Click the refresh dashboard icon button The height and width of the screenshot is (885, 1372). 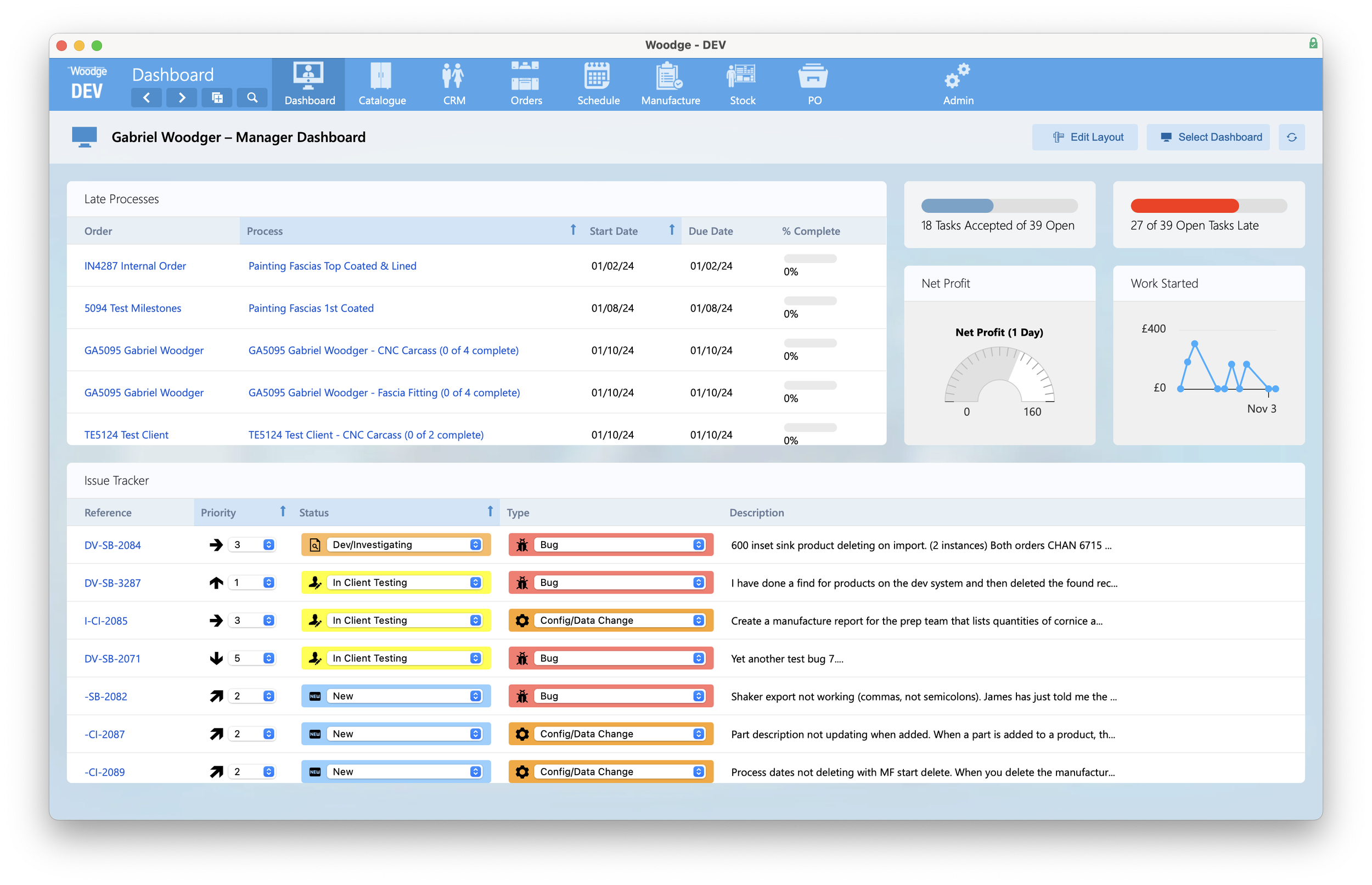[1291, 137]
